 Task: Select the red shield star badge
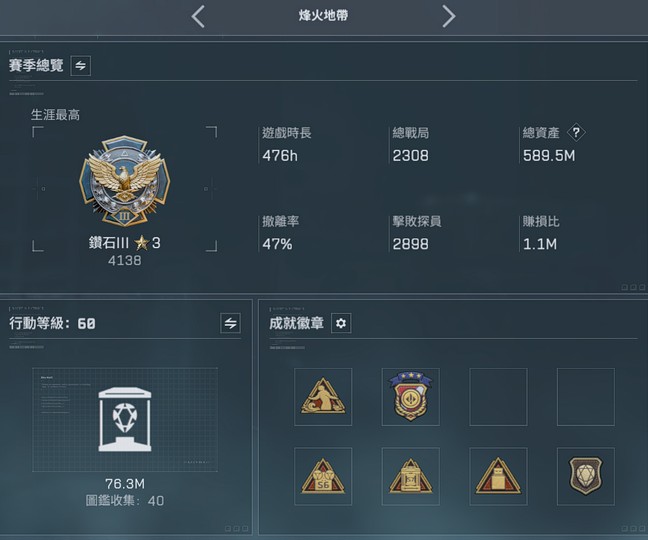pos(411,397)
